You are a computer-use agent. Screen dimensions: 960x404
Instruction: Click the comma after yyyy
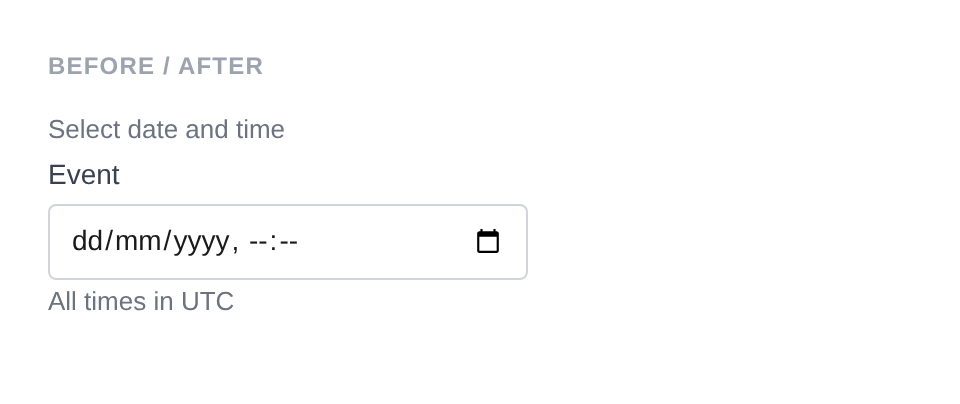point(235,242)
